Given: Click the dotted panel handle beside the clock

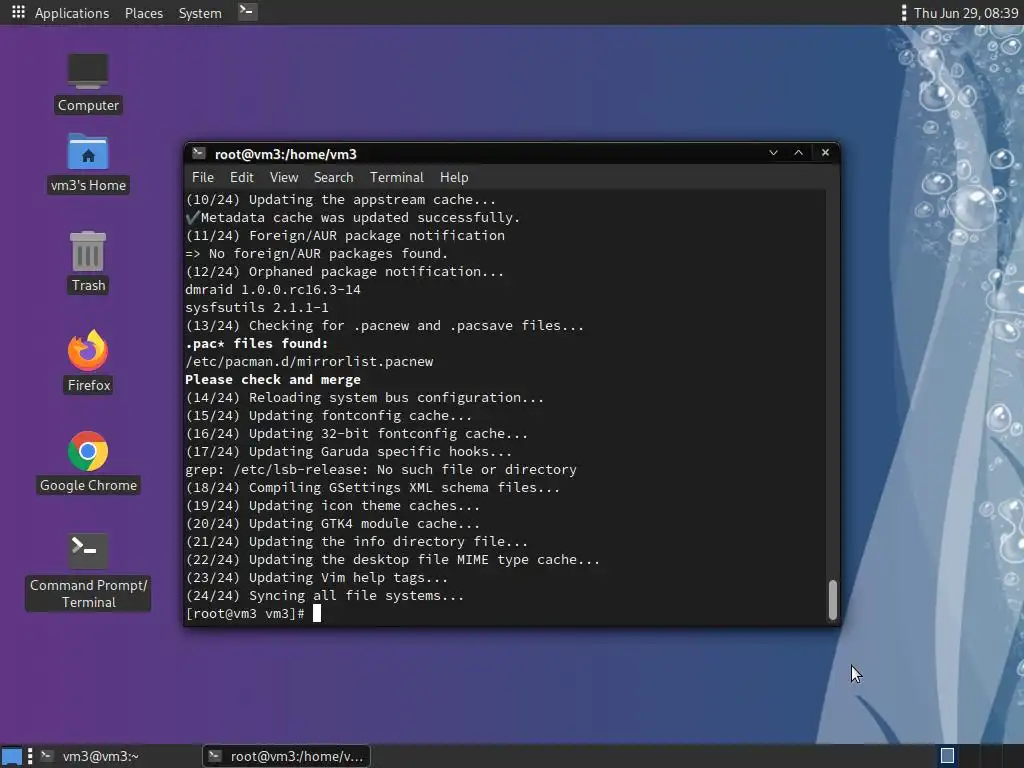Looking at the screenshot, I should (x=904, y=13).
